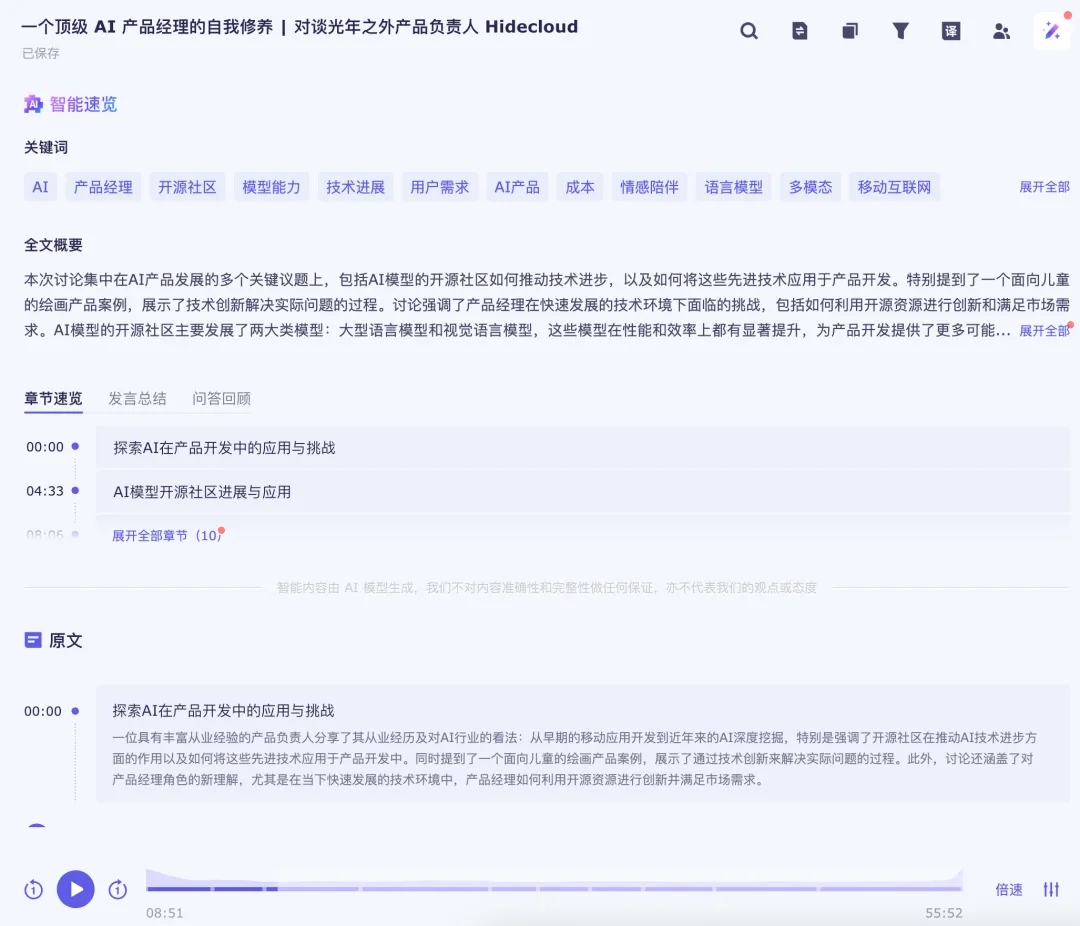1080x926 pixels.
Task: Select the AI keyword tag
Action: point(41,187)
